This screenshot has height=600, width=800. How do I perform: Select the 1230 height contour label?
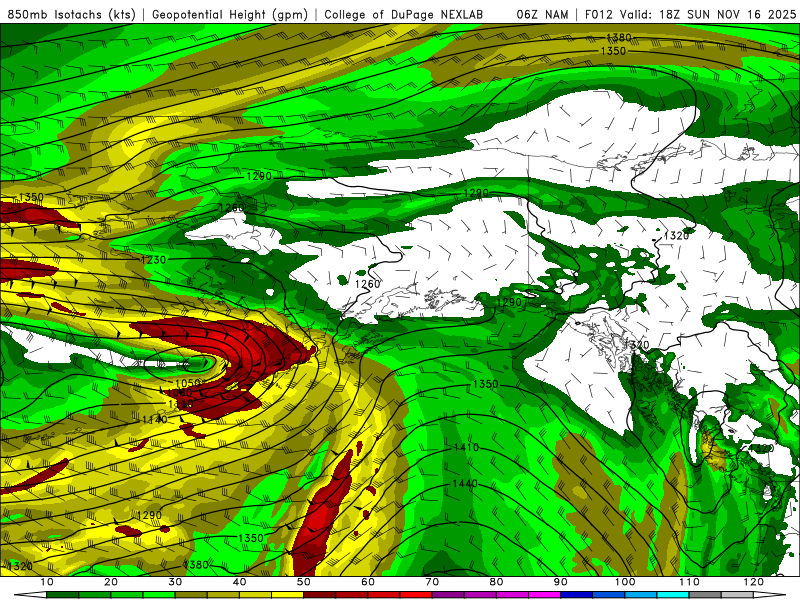click(x=154, y=260)
